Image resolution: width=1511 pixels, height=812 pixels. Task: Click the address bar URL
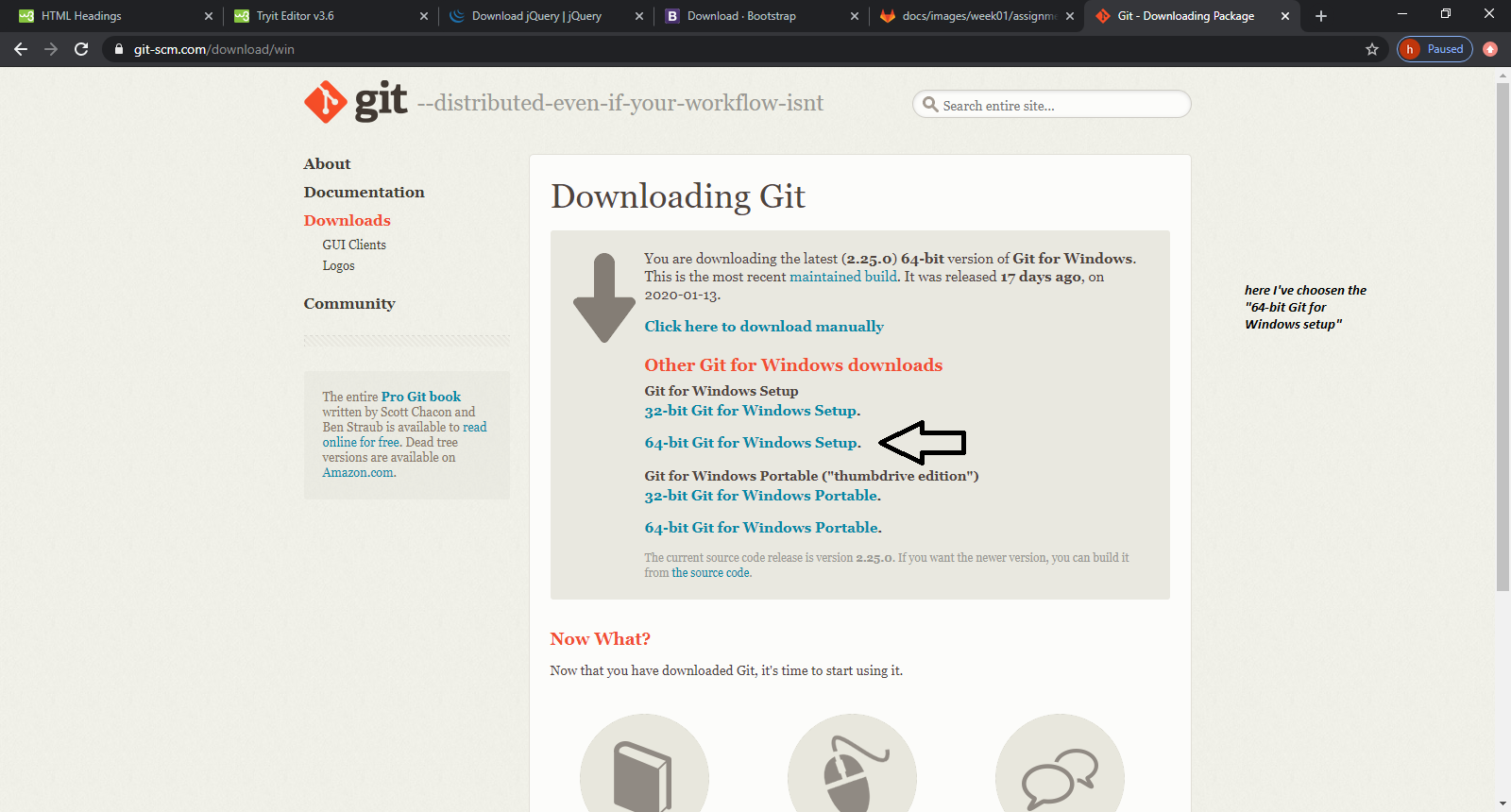tap(213, 49)
